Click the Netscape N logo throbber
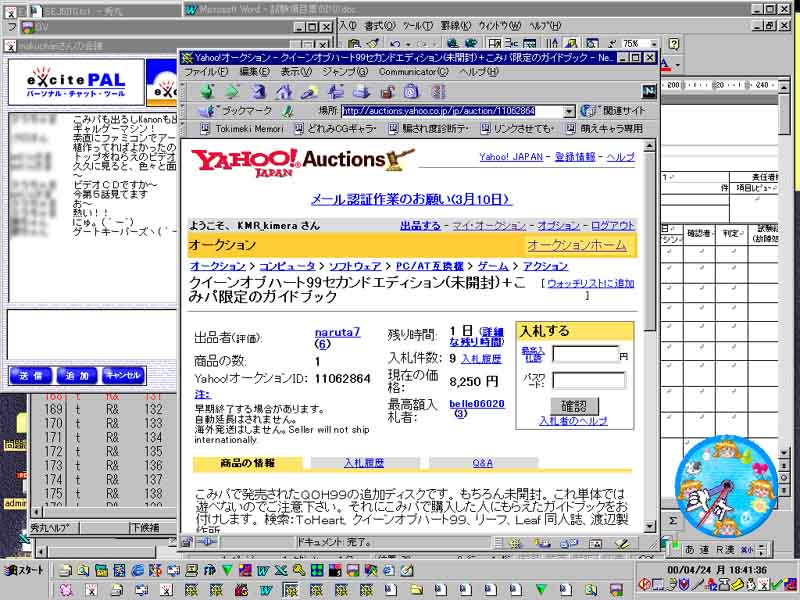 coord(648,91)
